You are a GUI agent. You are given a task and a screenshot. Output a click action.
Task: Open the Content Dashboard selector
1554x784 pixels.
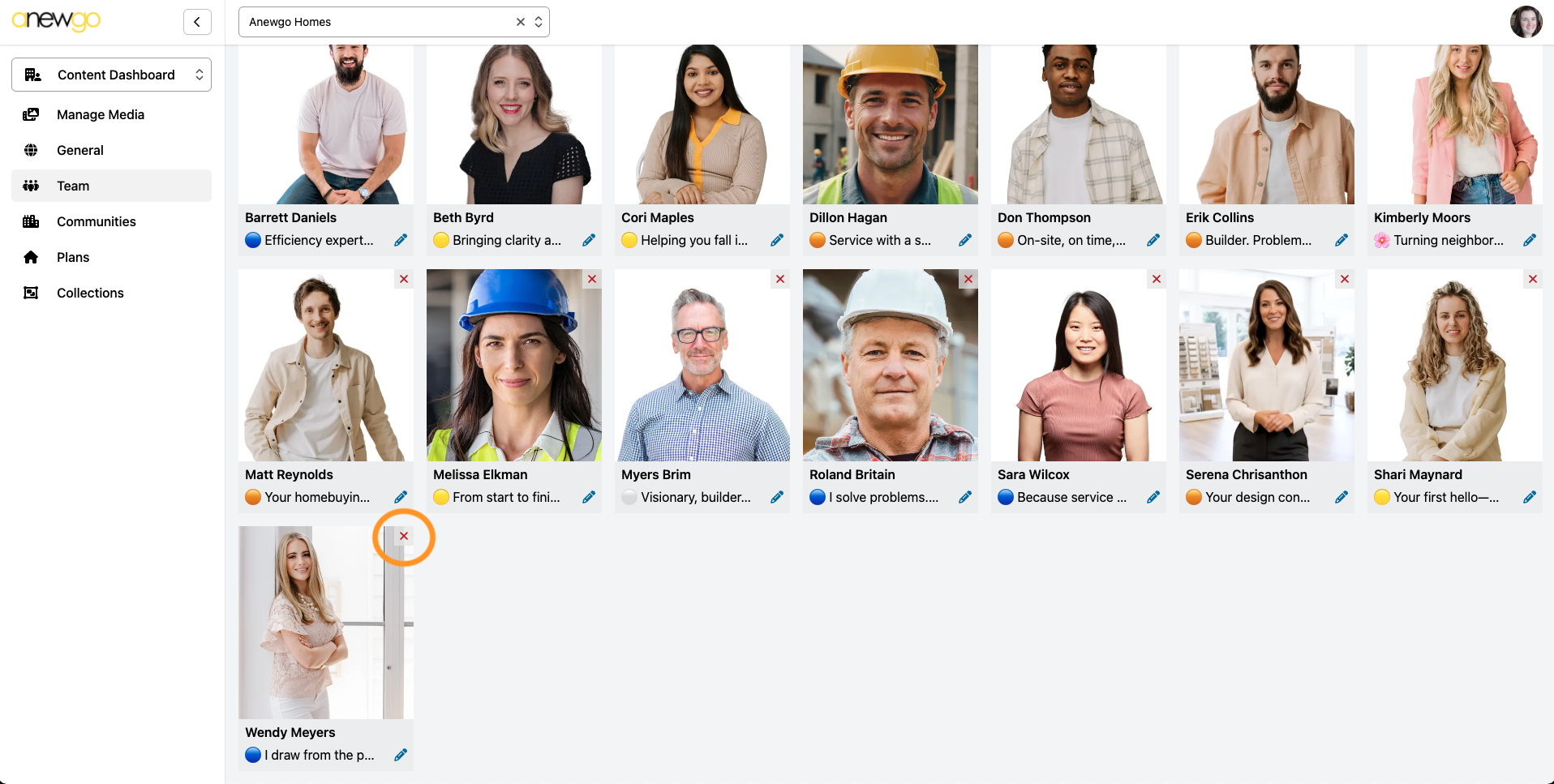[x=111, y=75]
